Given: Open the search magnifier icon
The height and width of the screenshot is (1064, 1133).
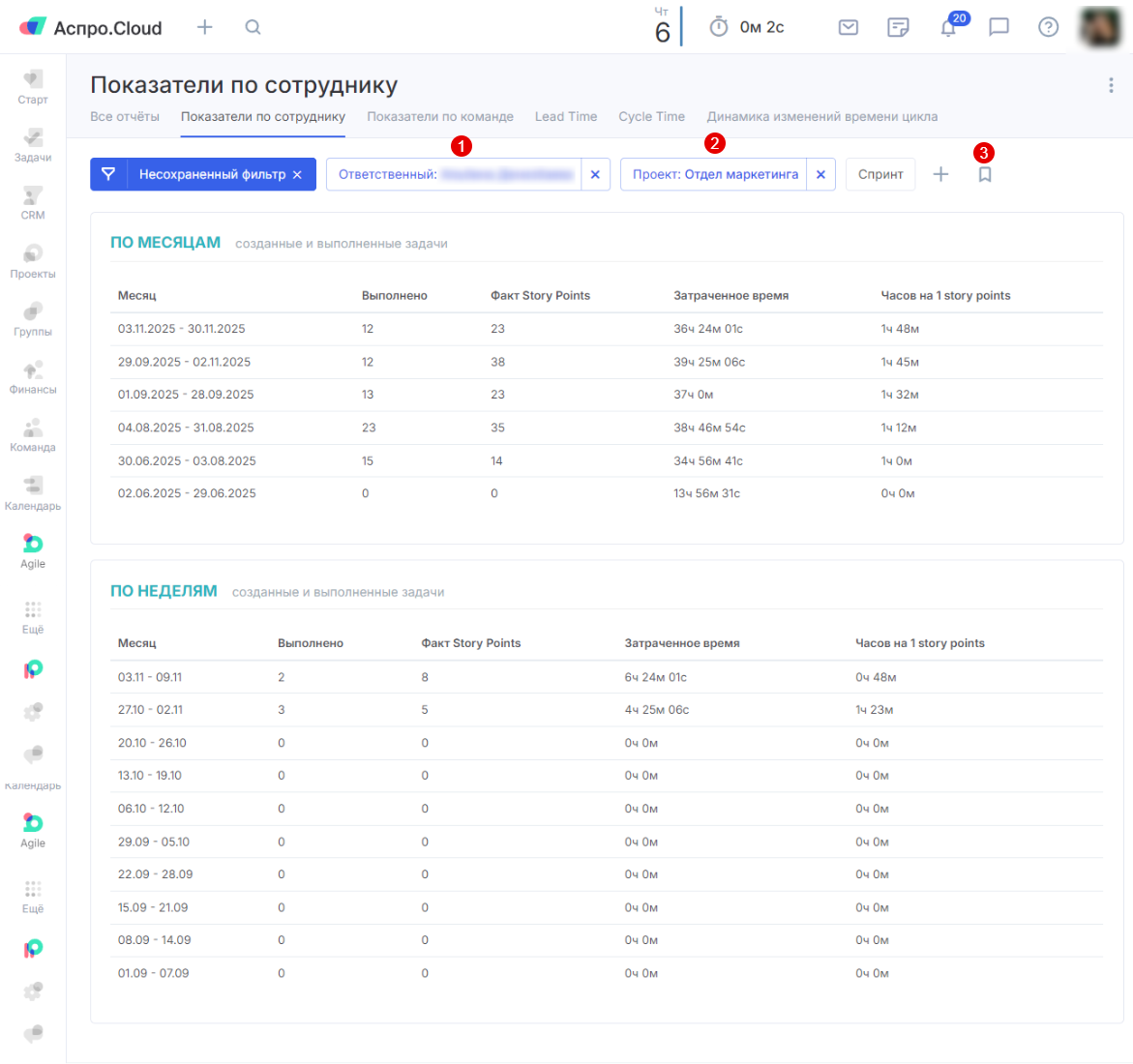Looking at the screenshot, I should [x=253, y=27].
